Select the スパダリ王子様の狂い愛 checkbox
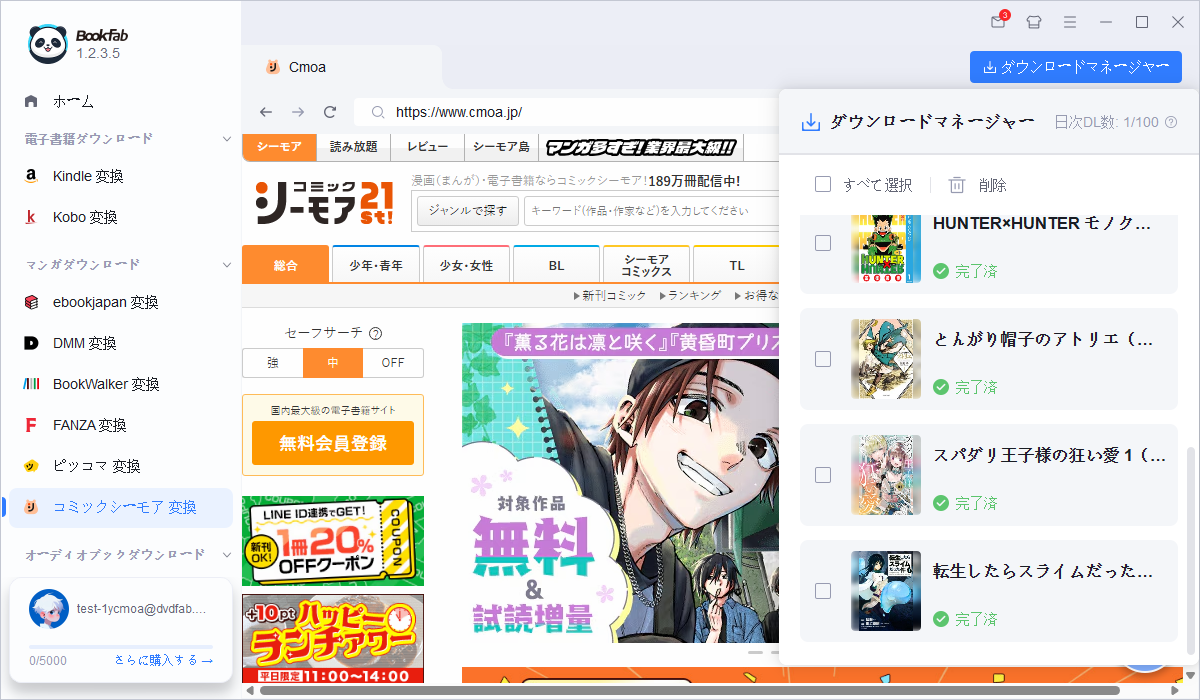Image resolution: width=1200 pixels, height=700 pixels. 823,475
